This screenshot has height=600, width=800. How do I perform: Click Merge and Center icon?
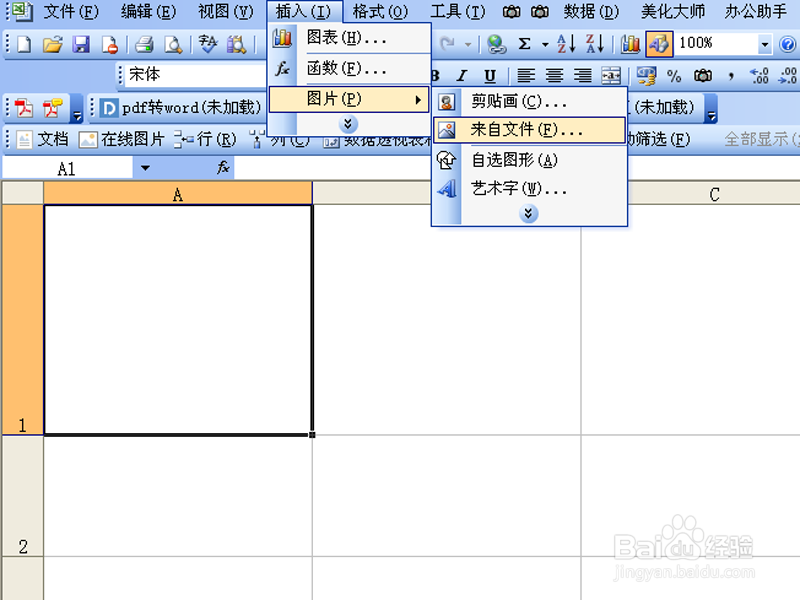[x=611, y=76]
